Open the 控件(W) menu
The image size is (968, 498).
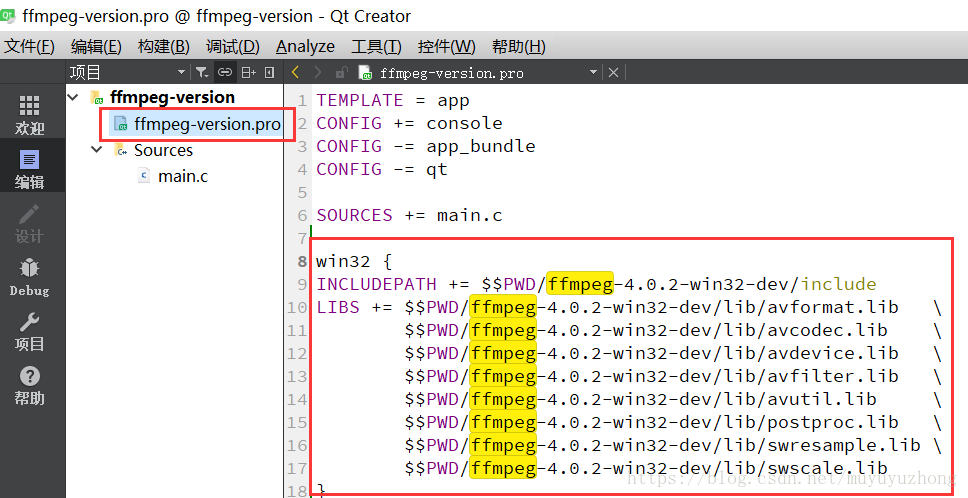coord(446,46)
